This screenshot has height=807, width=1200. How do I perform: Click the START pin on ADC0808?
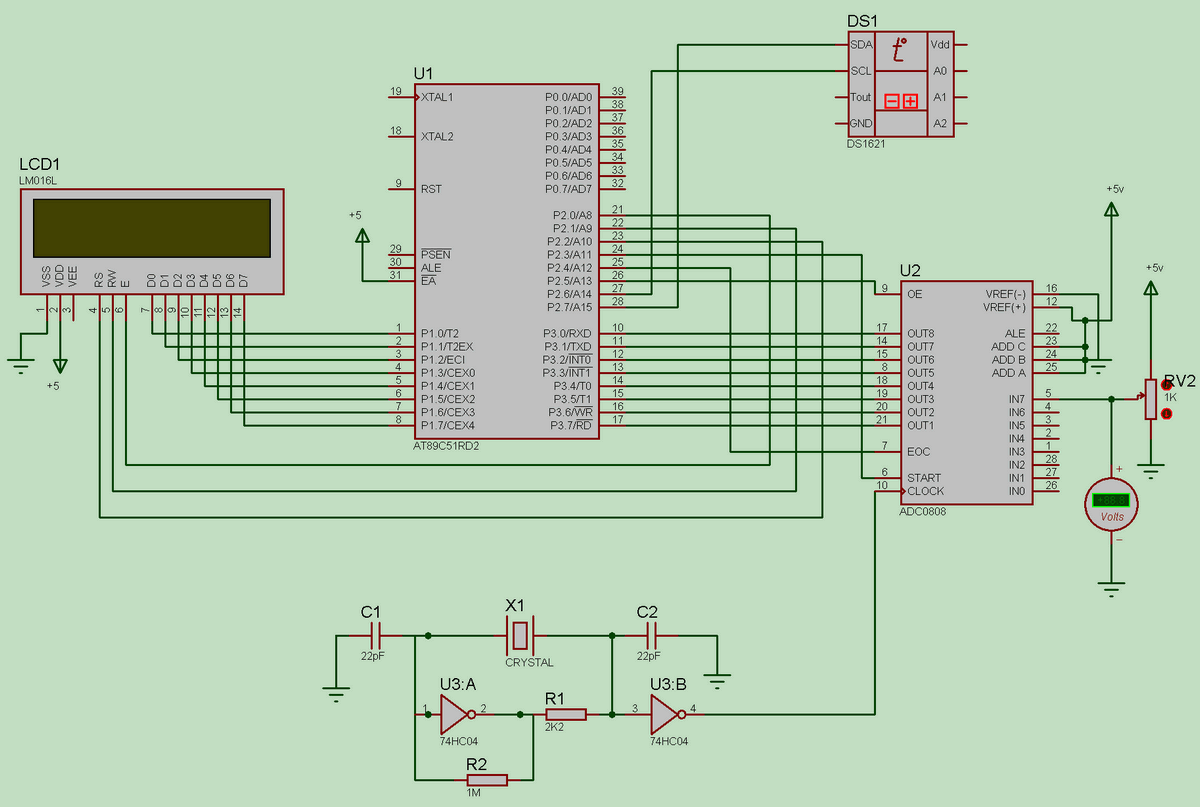point(924,478)
